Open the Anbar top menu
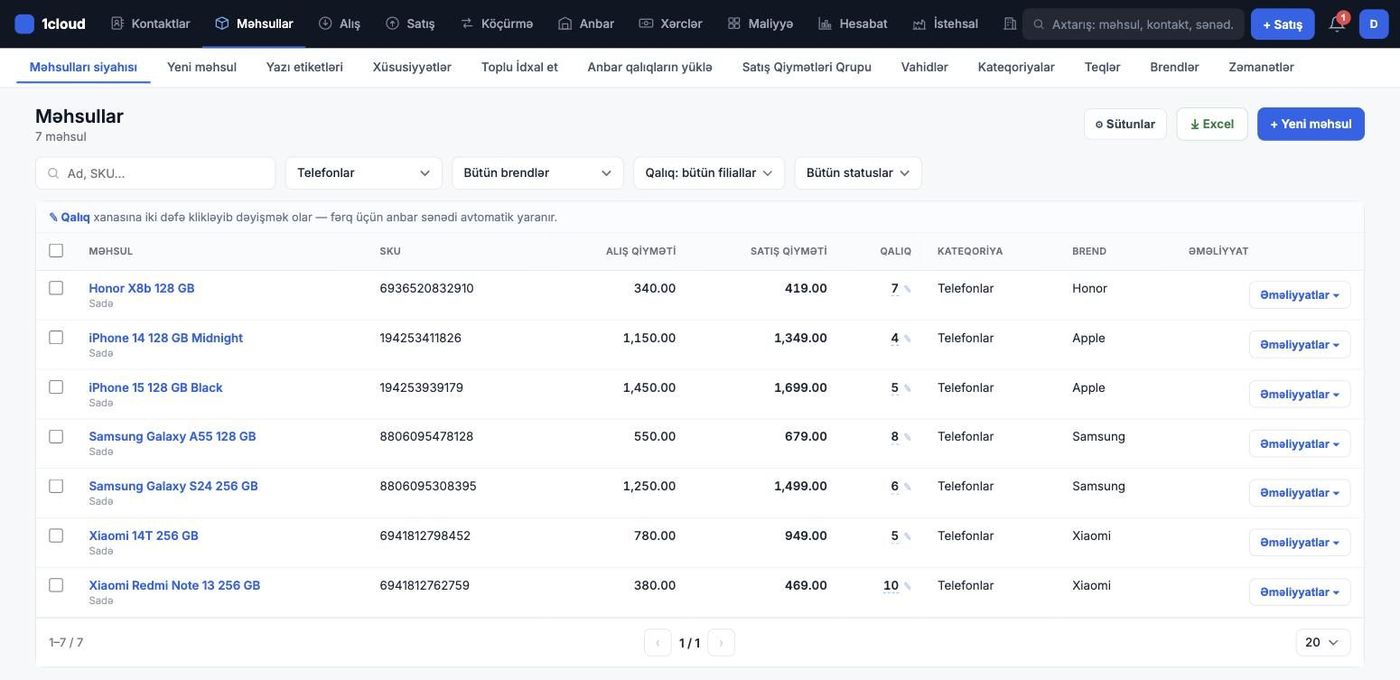This screenshot has width=1400, height=680. coord(586,23)
